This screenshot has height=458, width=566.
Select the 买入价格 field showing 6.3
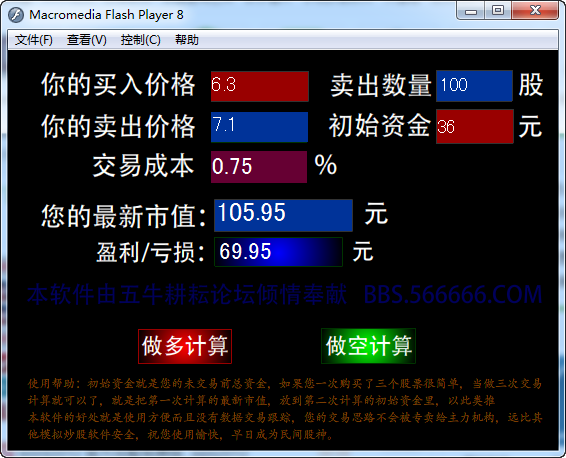(x=260, y=86)
